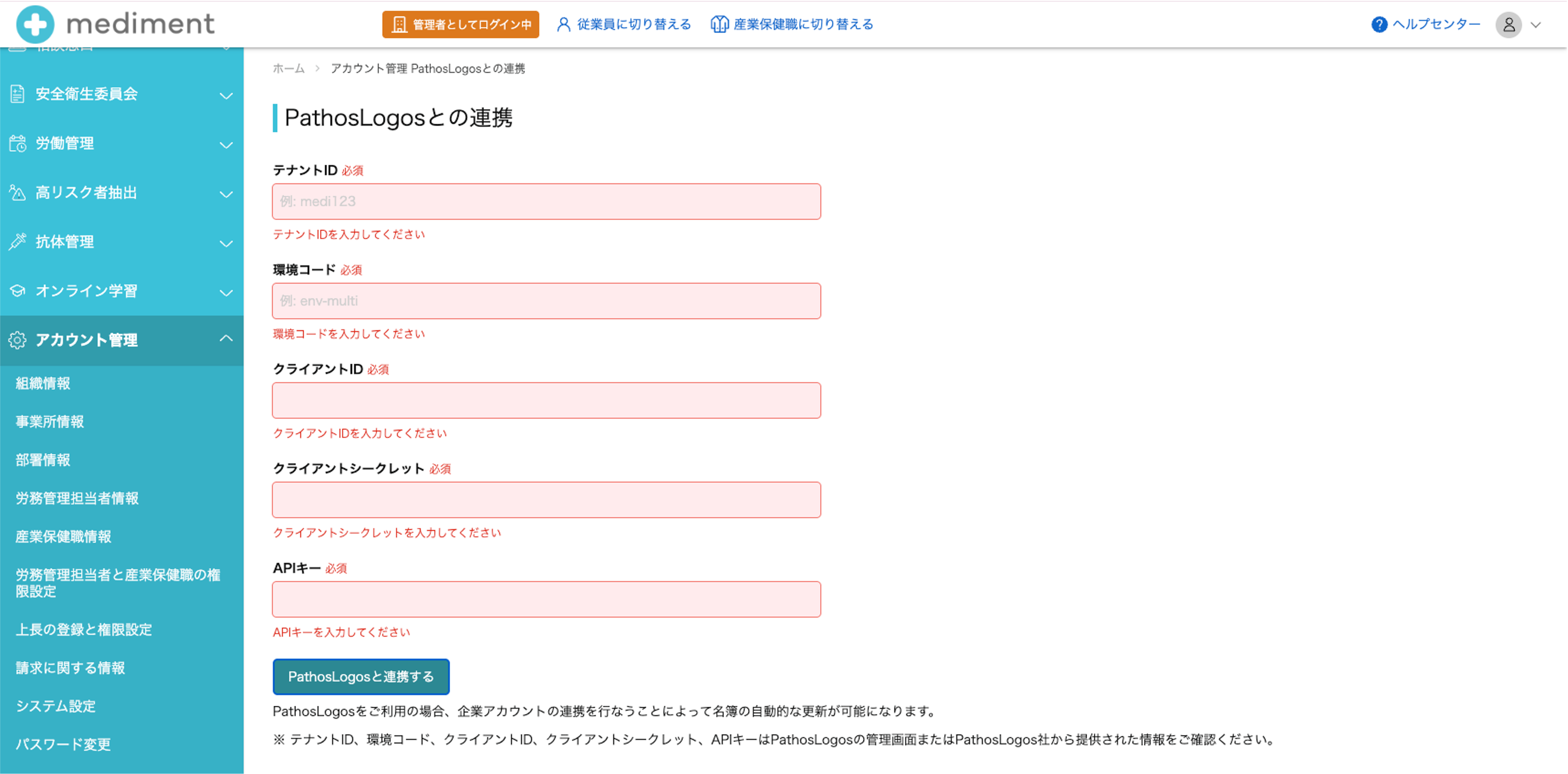Open パスワード変更 in the sidebar
The width and height of the screenshot is (1568, 774).
click(63, 744)
